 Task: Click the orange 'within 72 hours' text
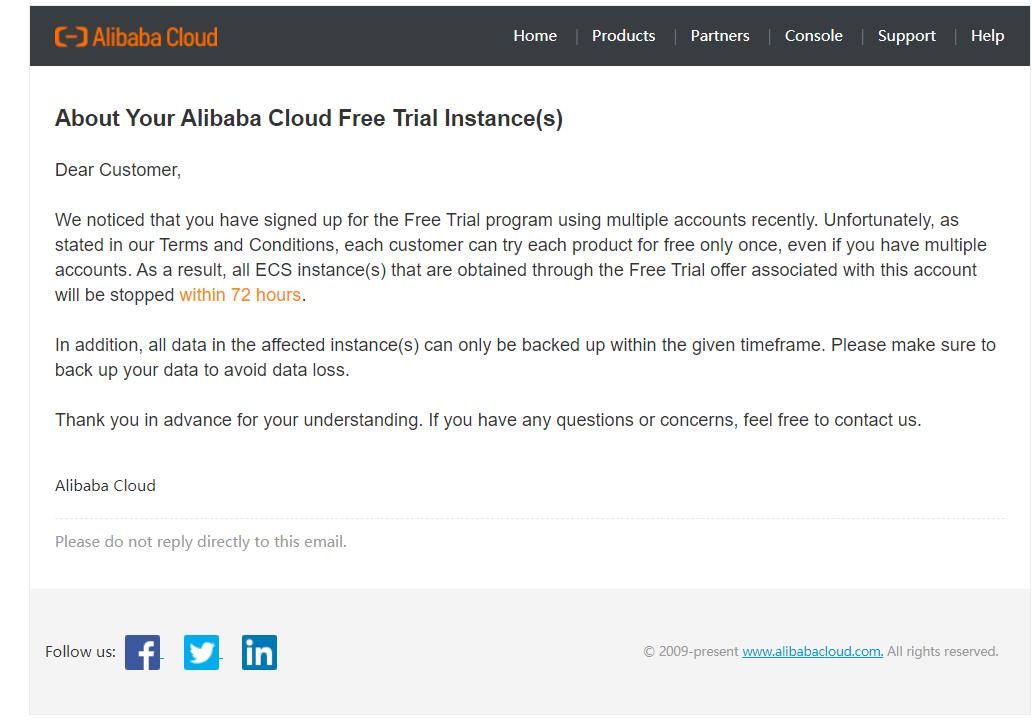coord(240,295)
